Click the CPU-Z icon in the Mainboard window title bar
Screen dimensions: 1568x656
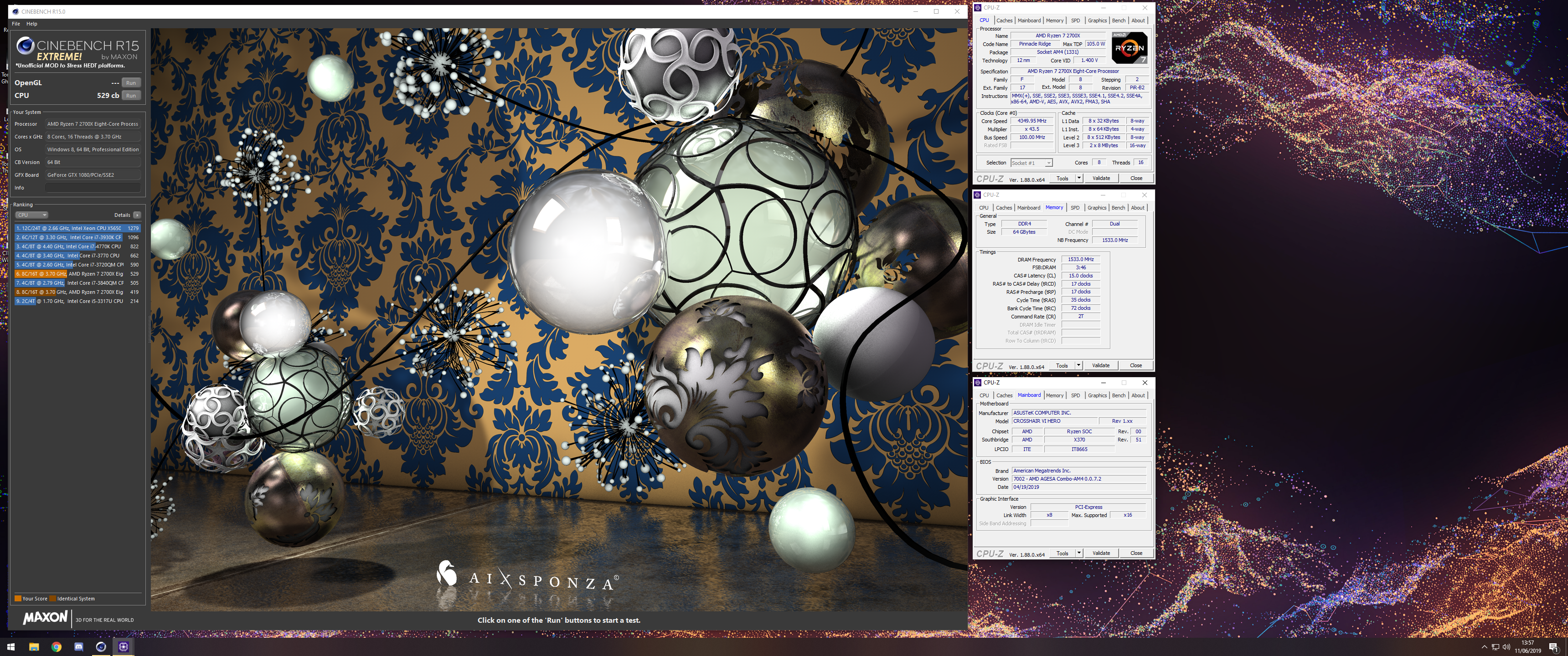coord(978,383)
